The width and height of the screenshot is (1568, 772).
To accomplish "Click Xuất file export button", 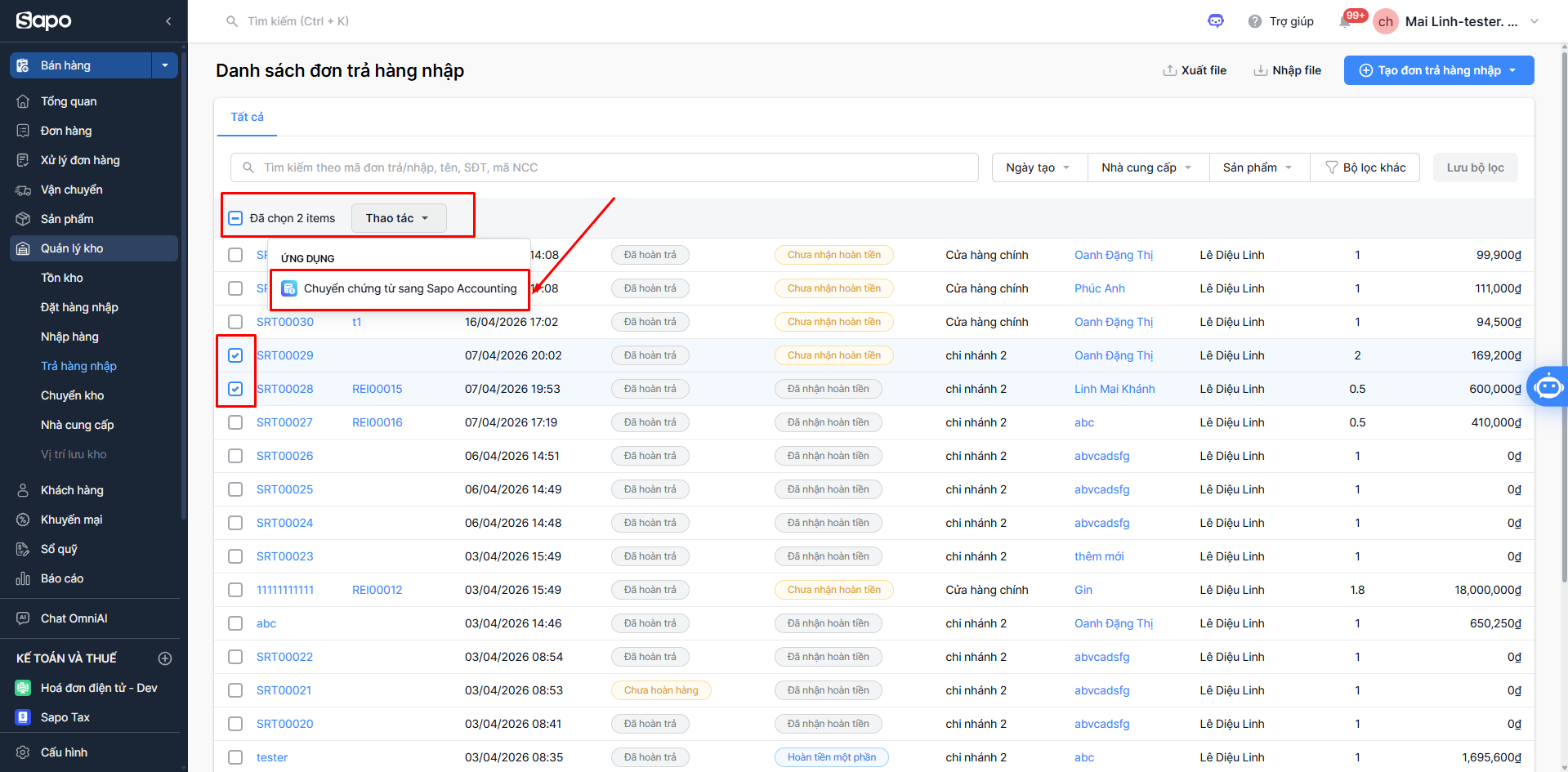I will [1195, 70].
